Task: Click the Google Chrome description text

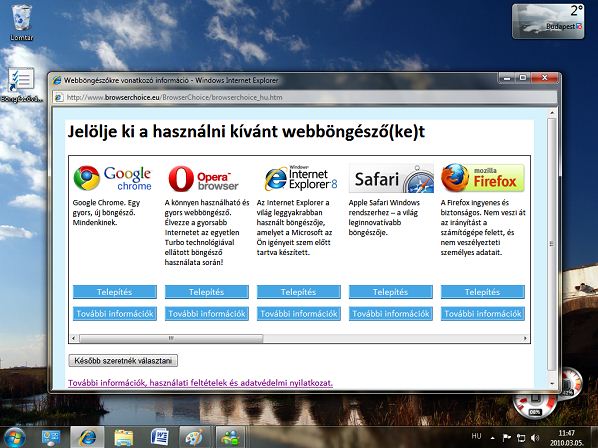Action: pyautogui.click(x=106, y=213)
